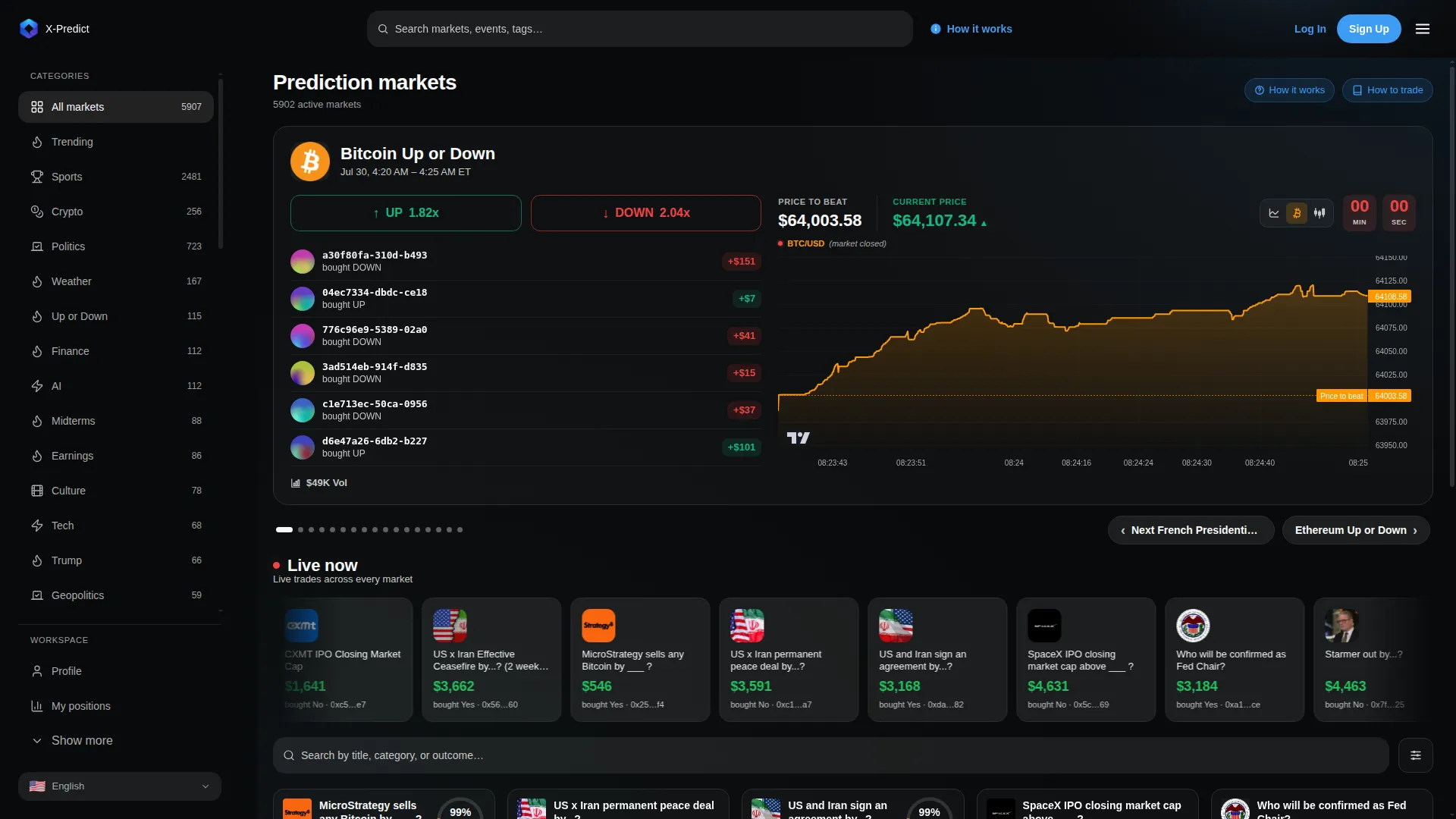Open the hamburger menu icon
The width and height of the screenshot is (1456, 819).
coord(1422,29)
